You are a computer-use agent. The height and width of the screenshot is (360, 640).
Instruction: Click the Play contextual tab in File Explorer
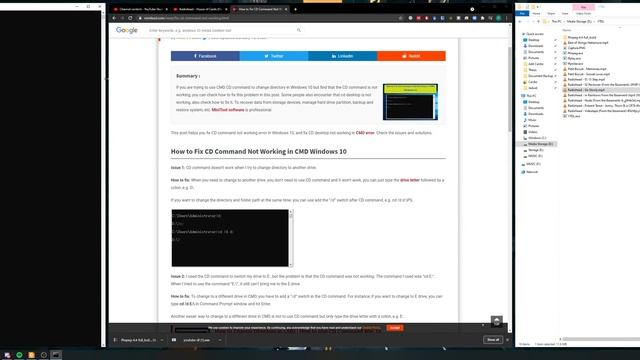click(584, 7)
